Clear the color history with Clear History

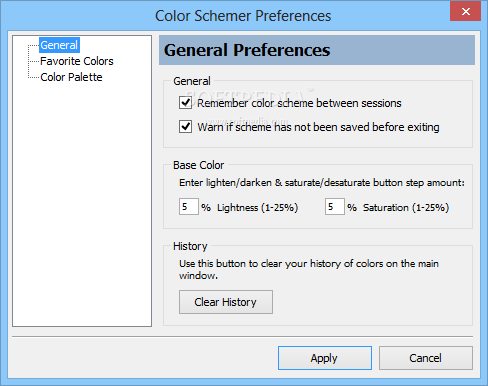pyautogui.click(x=226, y=302)
